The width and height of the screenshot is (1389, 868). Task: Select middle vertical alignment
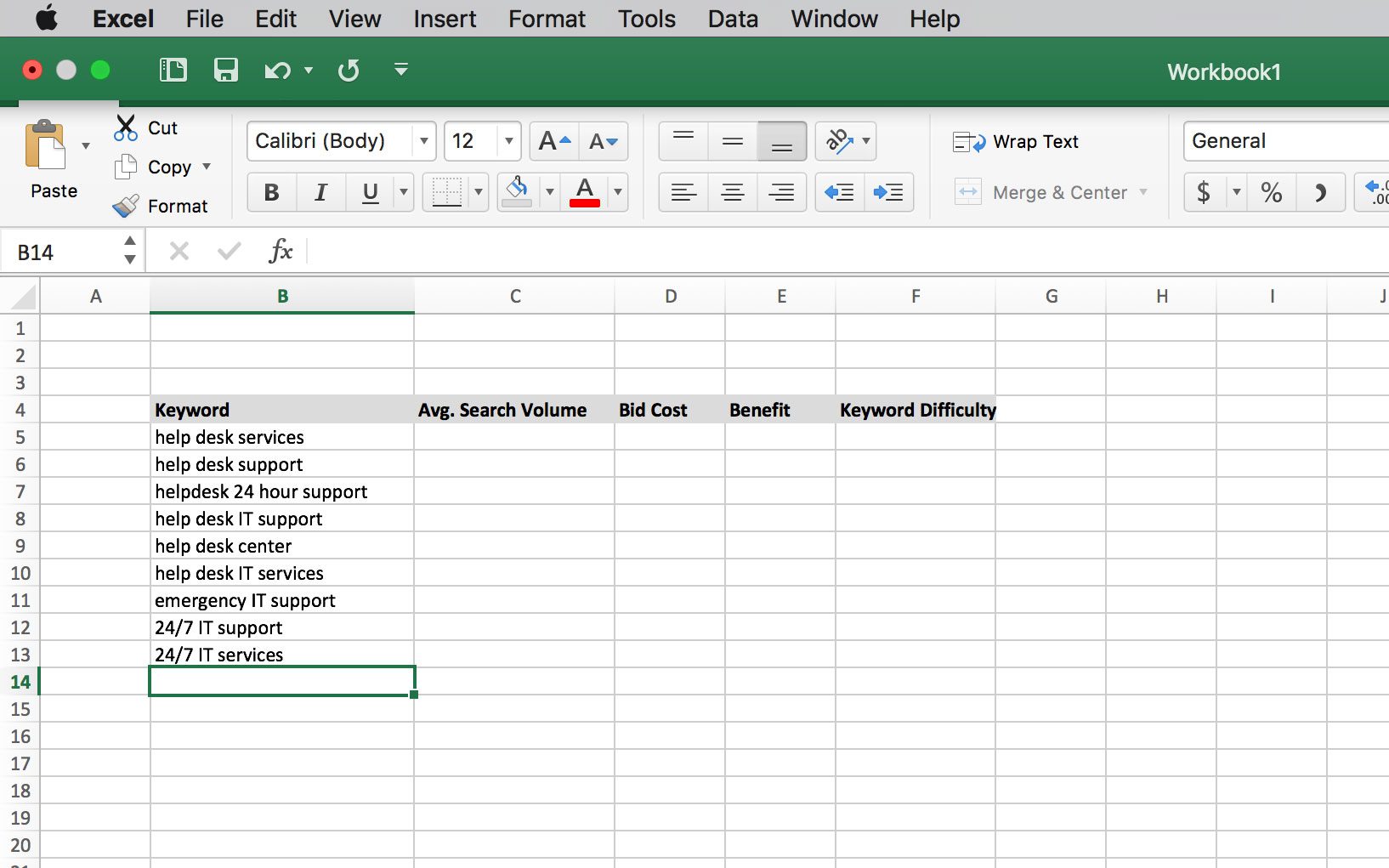point(733,141)
